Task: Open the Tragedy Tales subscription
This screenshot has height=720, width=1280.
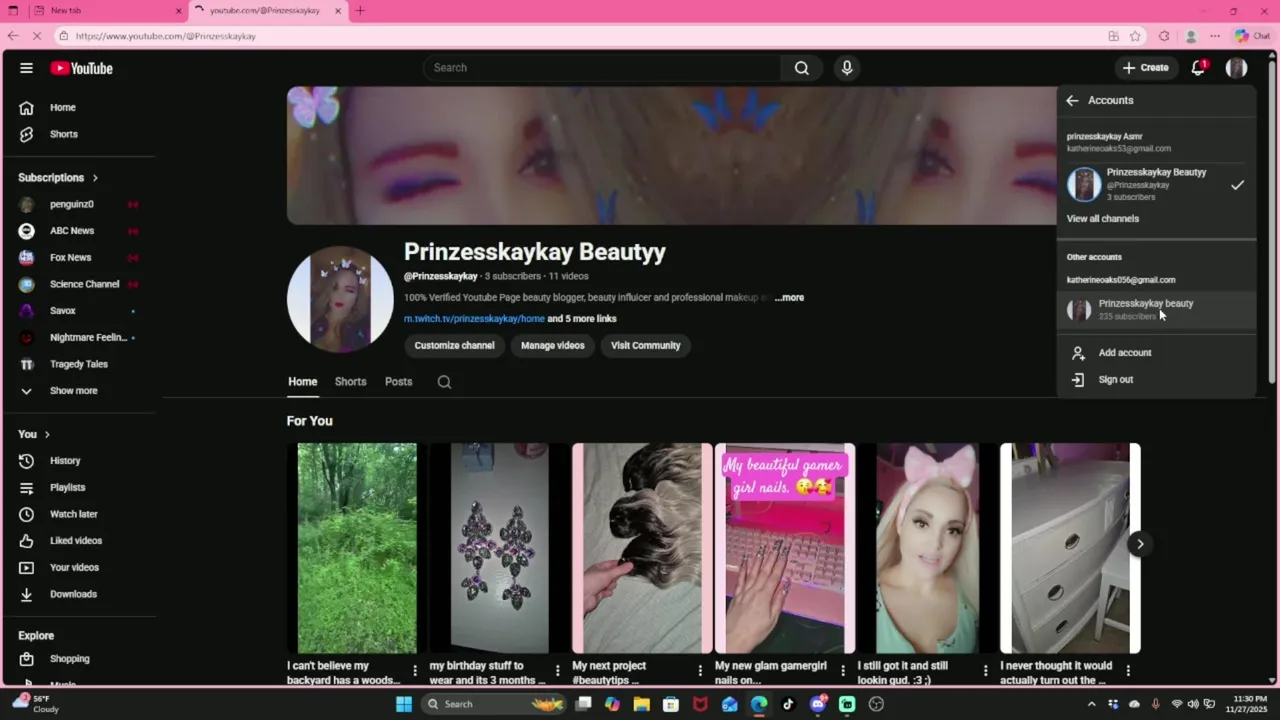Action: [80, 364]
